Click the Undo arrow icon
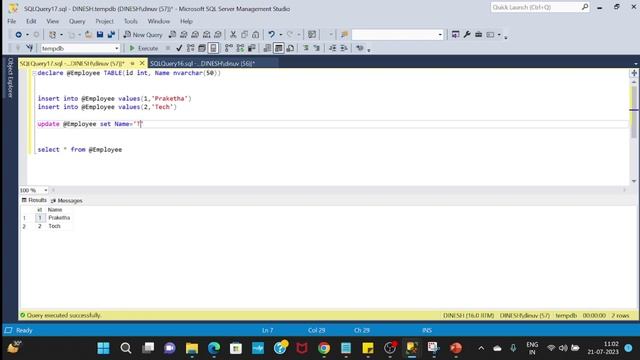The image size is (640, 360). (x=271, y=35)
